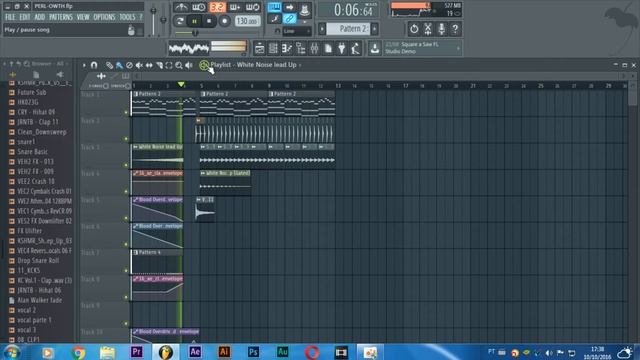Click the time display 0:06:64

(353, 10)
